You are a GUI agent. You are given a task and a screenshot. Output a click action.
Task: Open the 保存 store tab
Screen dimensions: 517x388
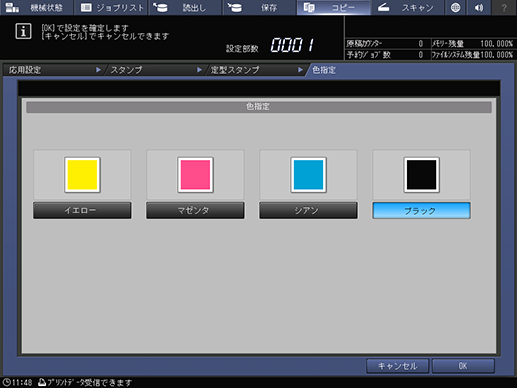(259, 7)
